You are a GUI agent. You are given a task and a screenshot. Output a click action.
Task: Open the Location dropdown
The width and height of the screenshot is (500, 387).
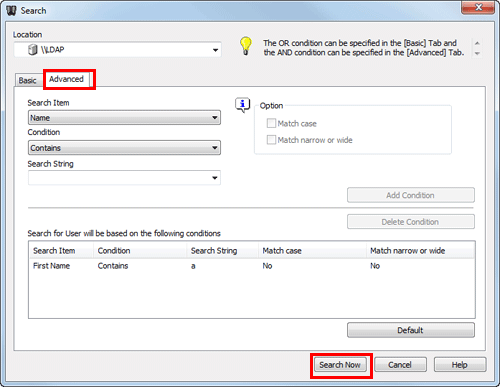(215, 50)
